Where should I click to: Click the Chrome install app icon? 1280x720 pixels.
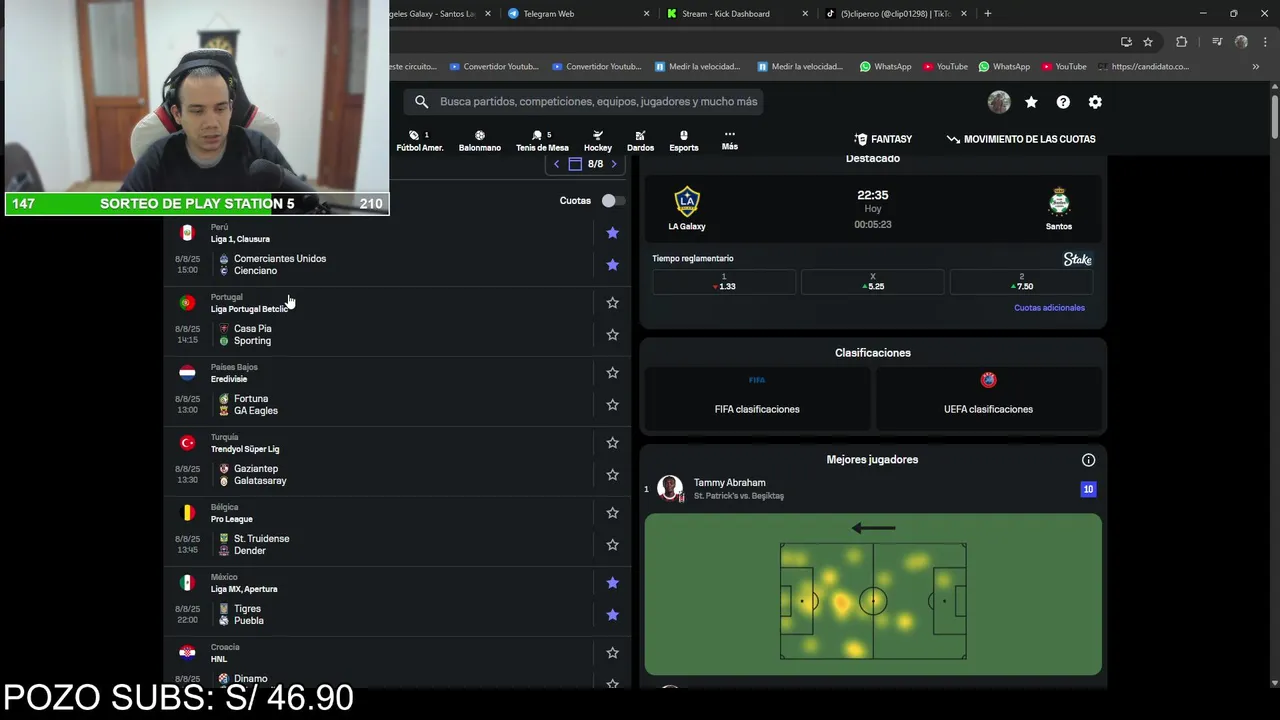[x=1126, y=42]
